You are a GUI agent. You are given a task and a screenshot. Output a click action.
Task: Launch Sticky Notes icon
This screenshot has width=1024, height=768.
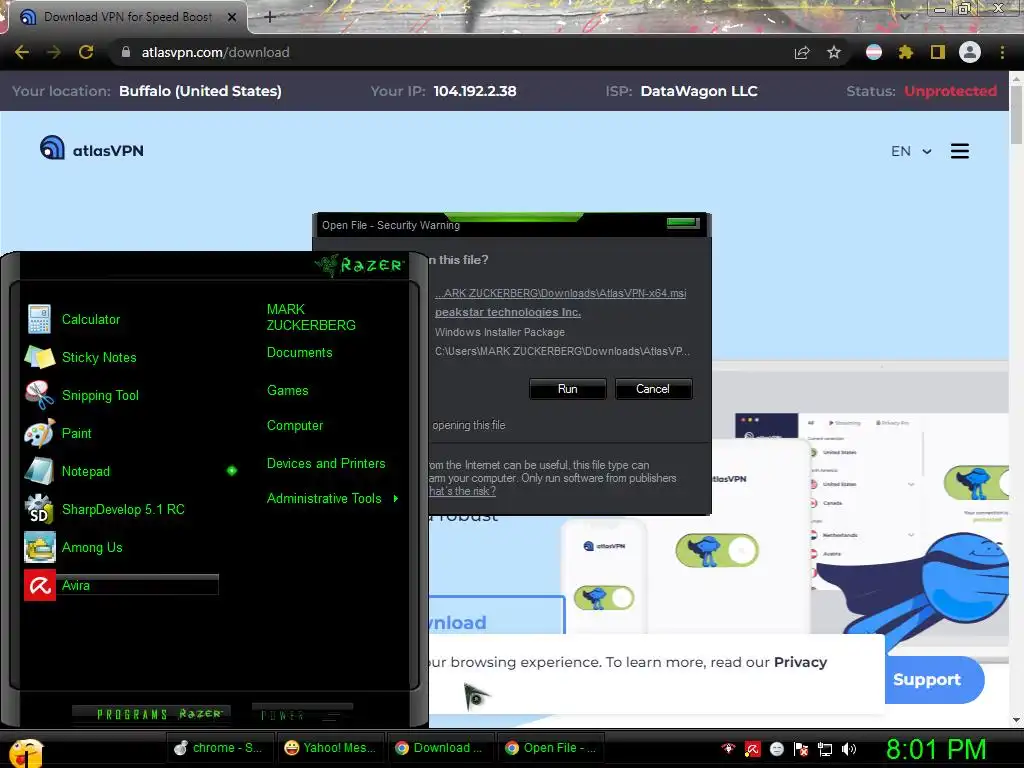pos(39,357)
